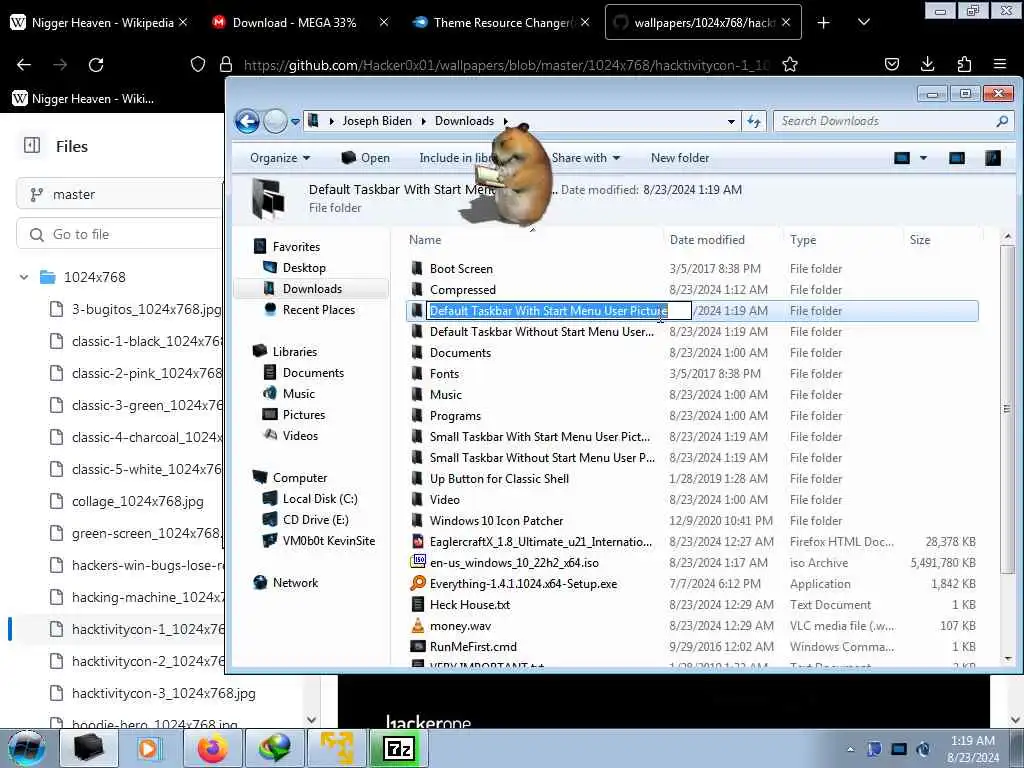
Task: Open 7-Zip from the taskbar
Action: click(x=398, y=748)
